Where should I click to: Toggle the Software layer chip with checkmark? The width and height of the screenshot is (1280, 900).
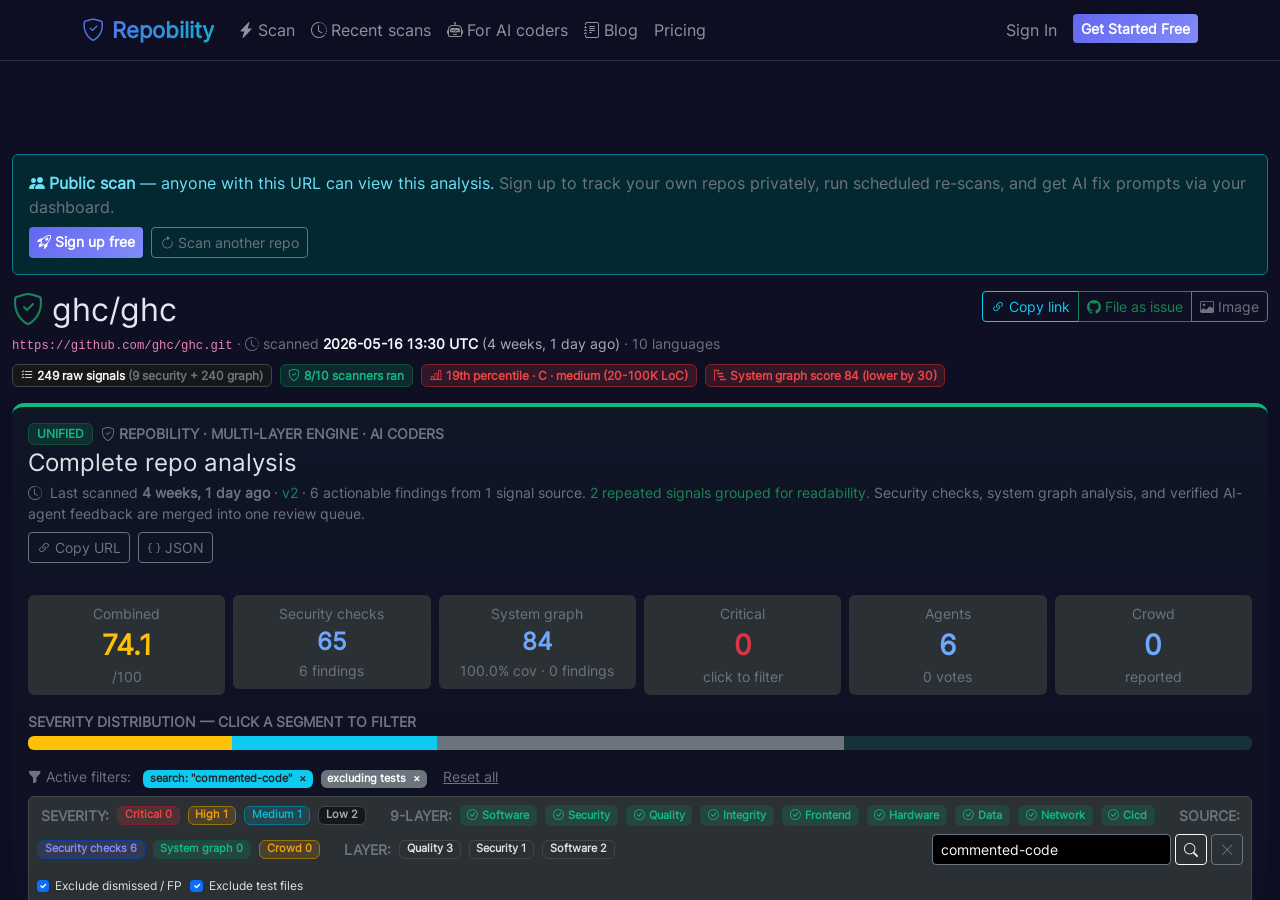[498, 815]
